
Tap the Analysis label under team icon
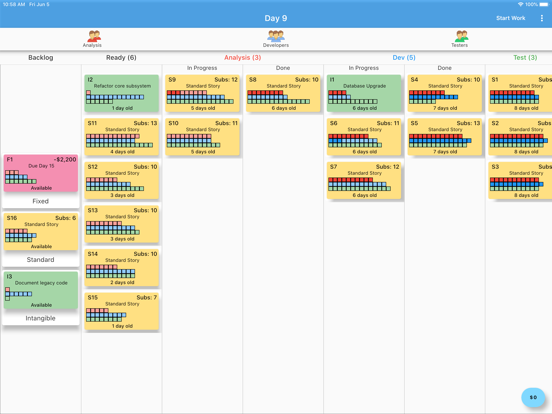click(92, 45)
